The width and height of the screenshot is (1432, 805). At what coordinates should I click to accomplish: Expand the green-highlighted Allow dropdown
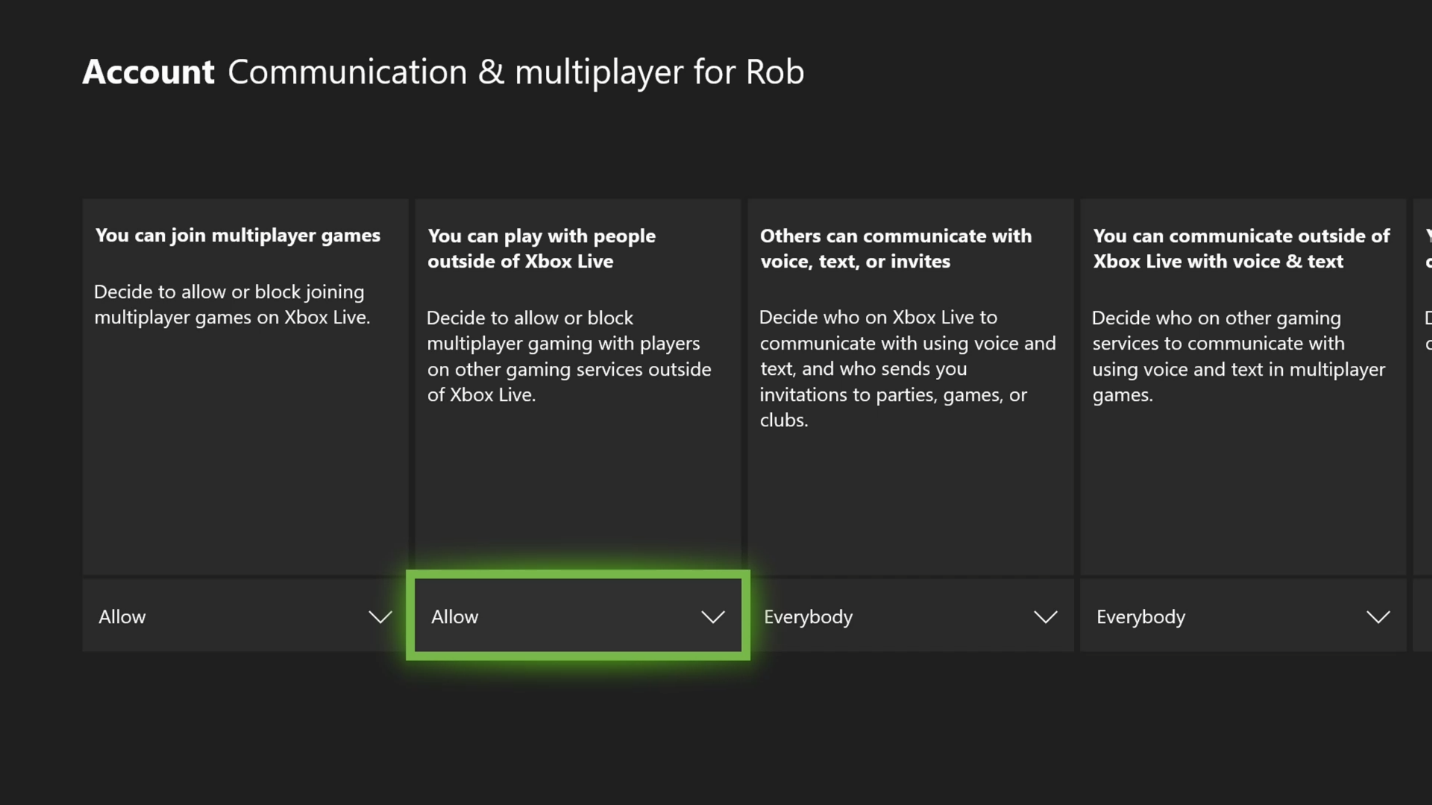(577, 616)
